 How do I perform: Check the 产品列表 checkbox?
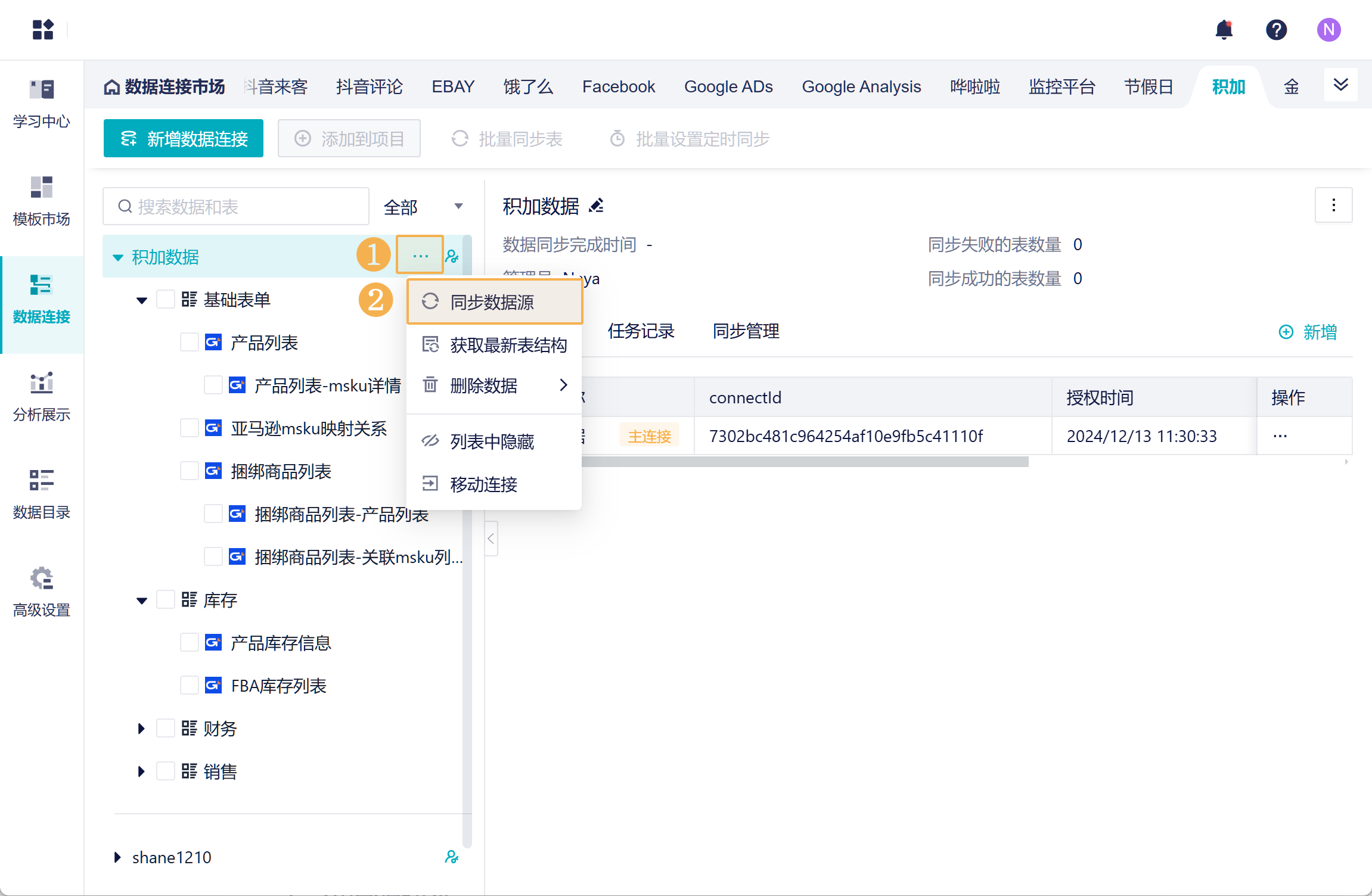point(189,343)
